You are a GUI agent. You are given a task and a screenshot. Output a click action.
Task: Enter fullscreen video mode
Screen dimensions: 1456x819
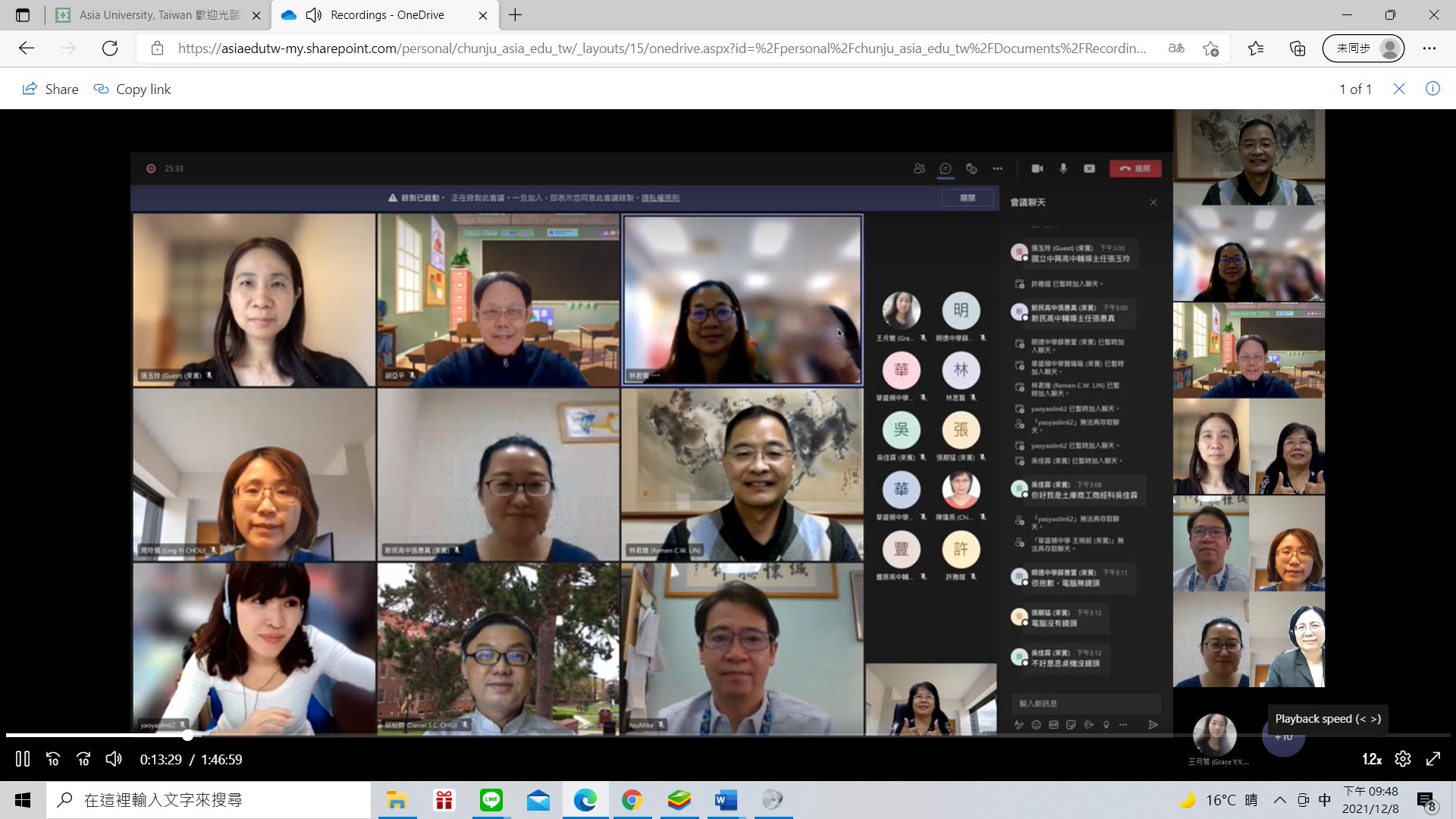tap(1433, 759)
